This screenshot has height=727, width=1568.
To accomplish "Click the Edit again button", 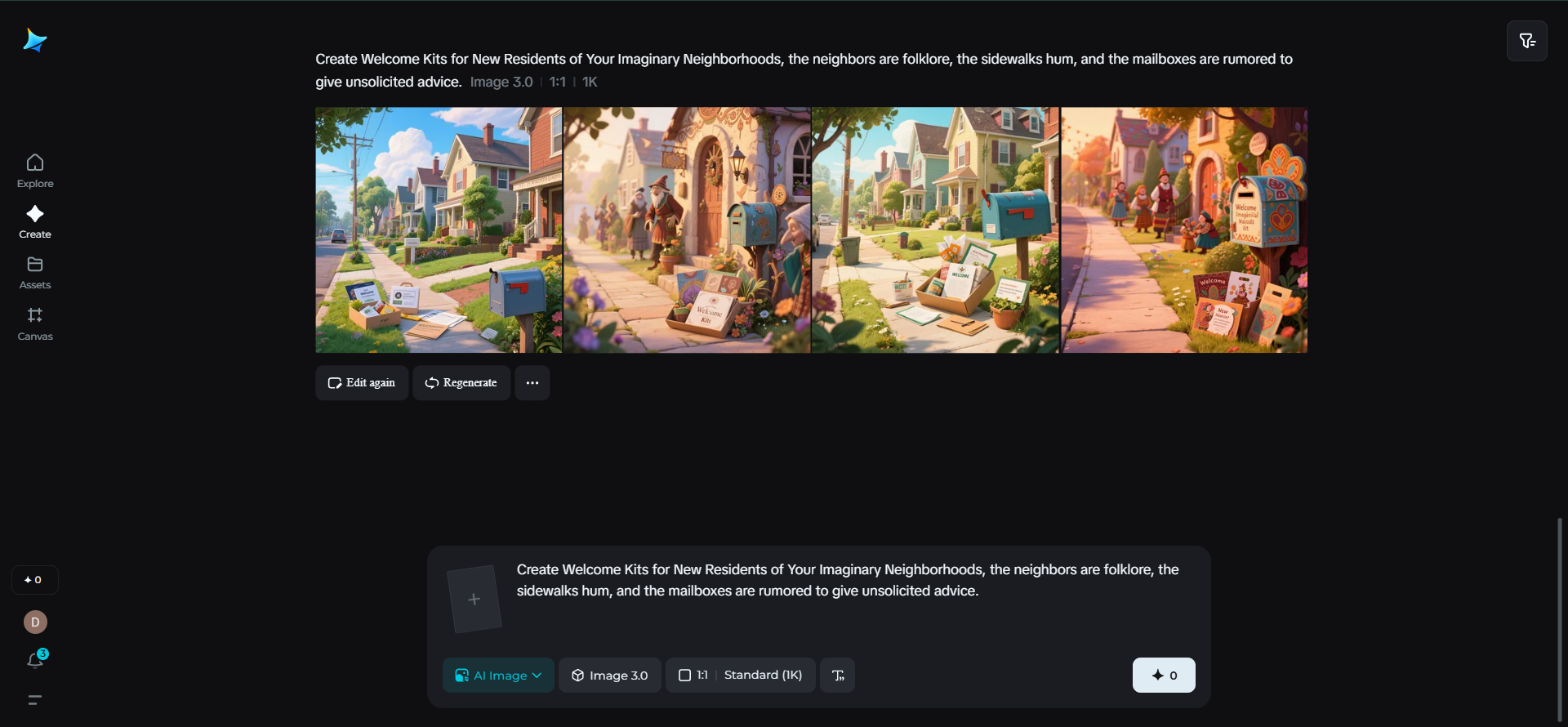I will click(362, 383).
